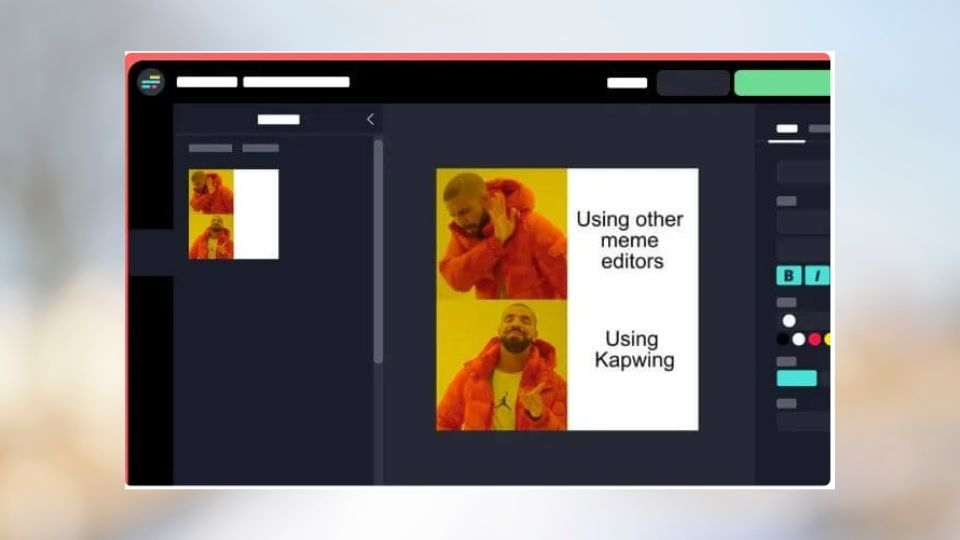
Task: Select the "Using other meme editors" text
Action: [x=630, y=240]
